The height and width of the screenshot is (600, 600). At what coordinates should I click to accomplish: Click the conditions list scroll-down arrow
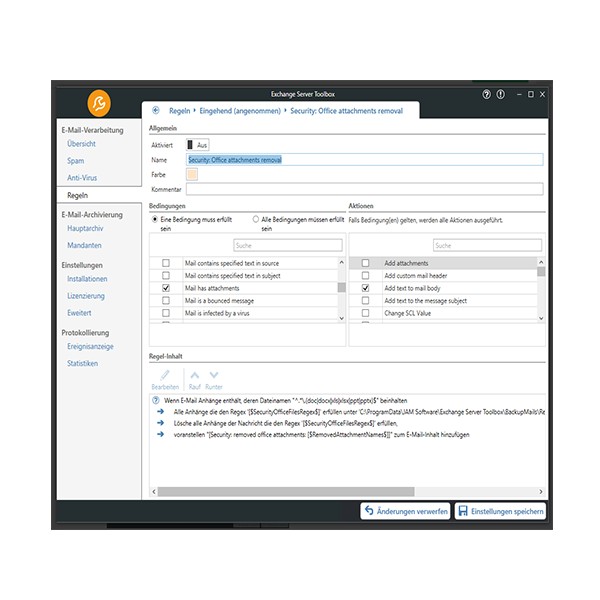342,318
